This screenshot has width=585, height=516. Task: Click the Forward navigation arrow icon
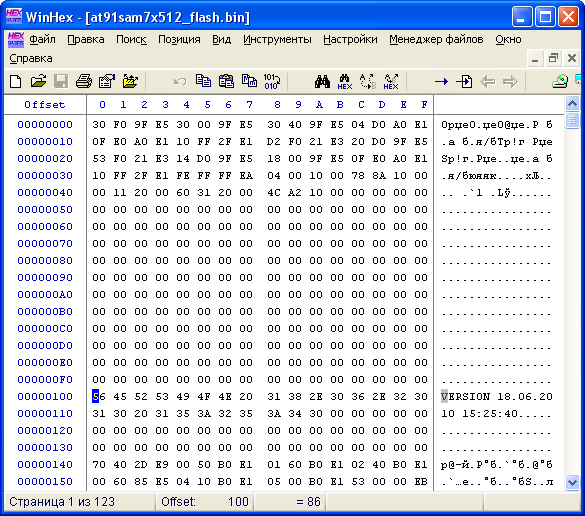point(510,81)
